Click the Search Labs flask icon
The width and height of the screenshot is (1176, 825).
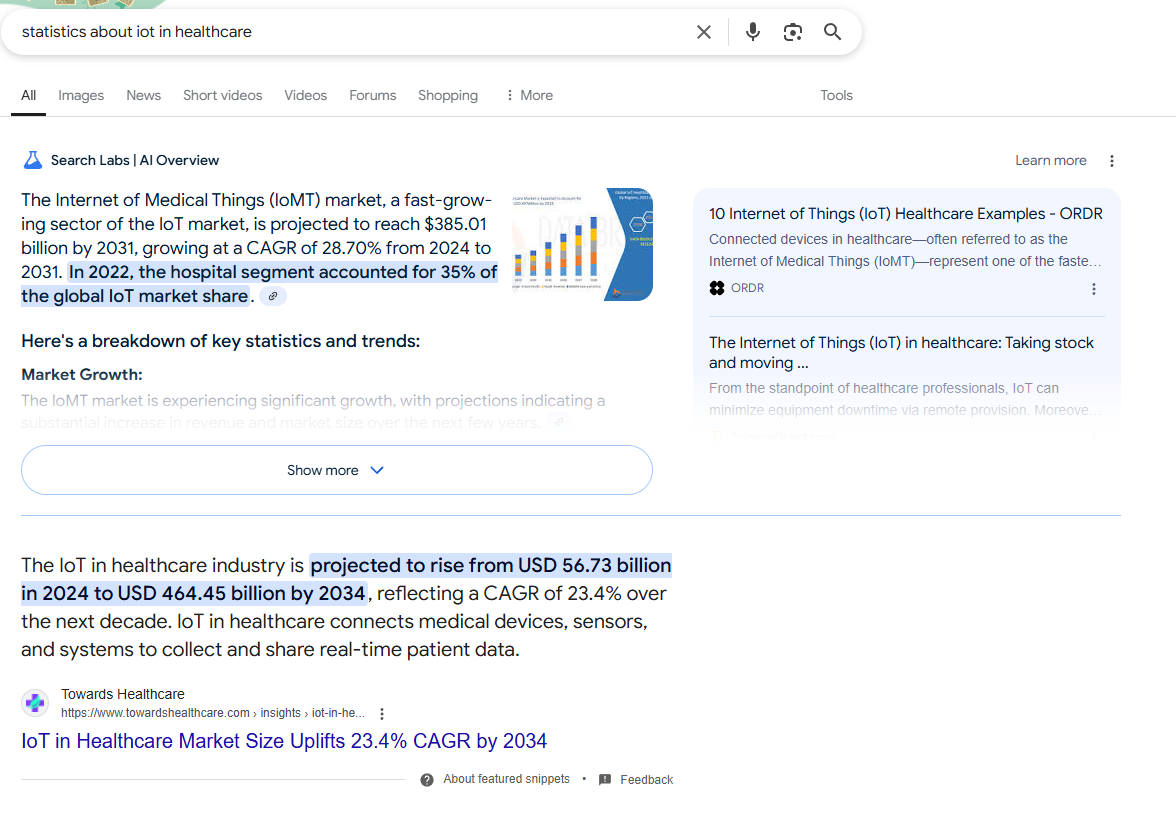(33, 160)
